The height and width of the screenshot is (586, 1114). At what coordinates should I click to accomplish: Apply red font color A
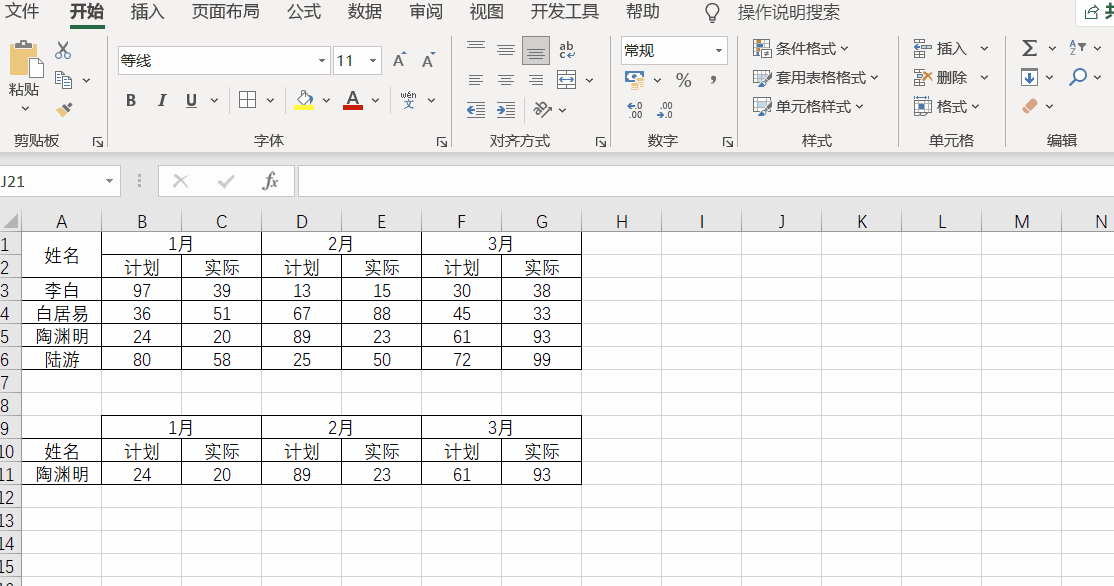click(x=353, y=100)
